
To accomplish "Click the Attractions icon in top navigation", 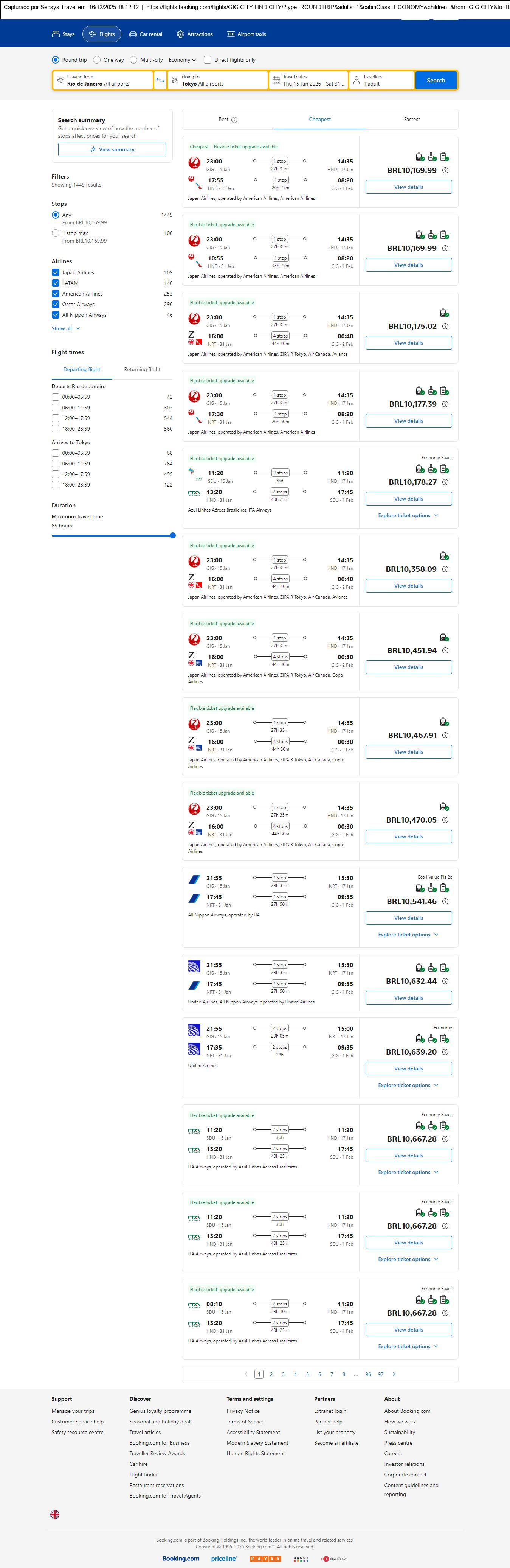I will pyautogui.click(x=180, y=34).
